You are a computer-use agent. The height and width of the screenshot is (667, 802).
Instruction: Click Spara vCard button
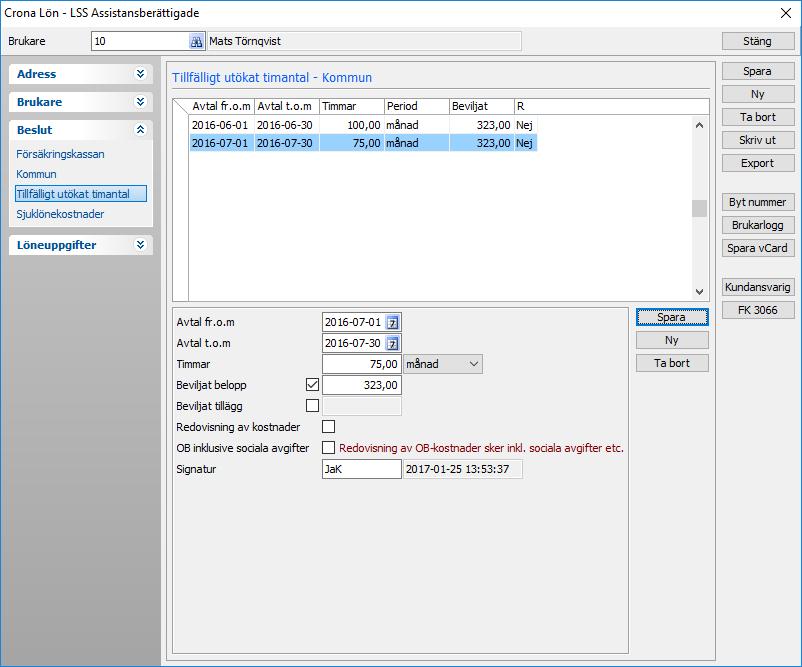758,248
